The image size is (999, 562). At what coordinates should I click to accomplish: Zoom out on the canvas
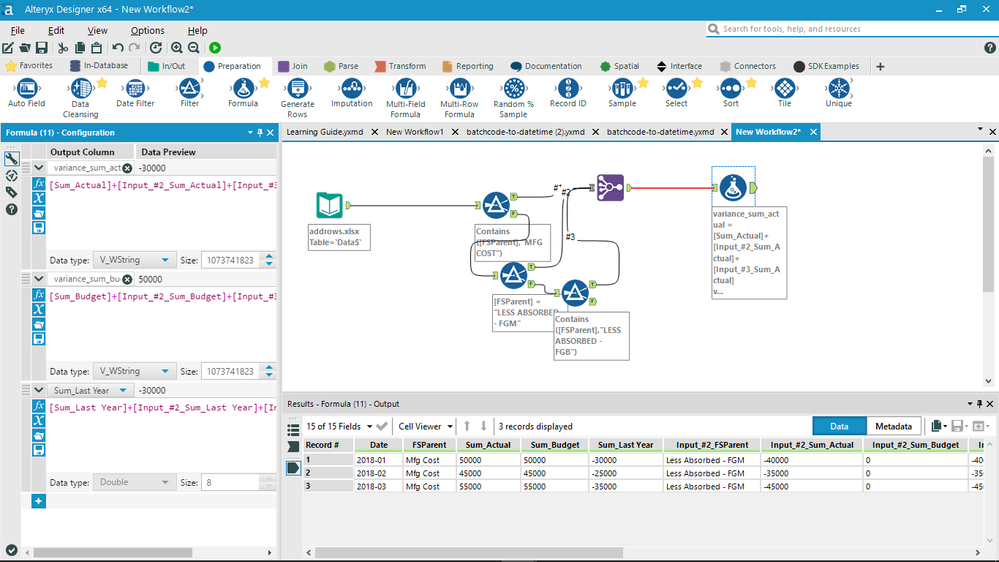(x=194, y=48)
